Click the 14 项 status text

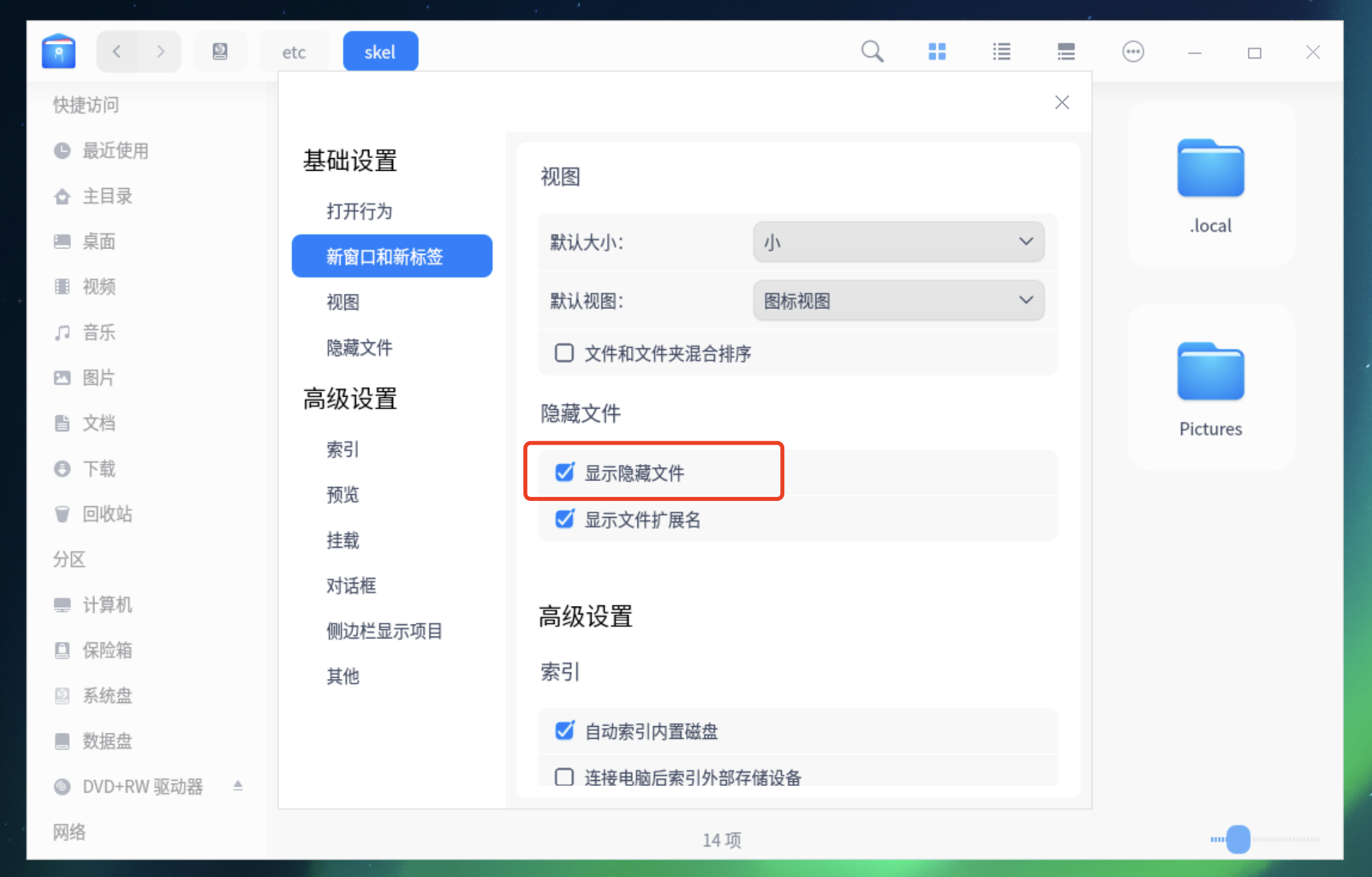(x=722, y=840)
